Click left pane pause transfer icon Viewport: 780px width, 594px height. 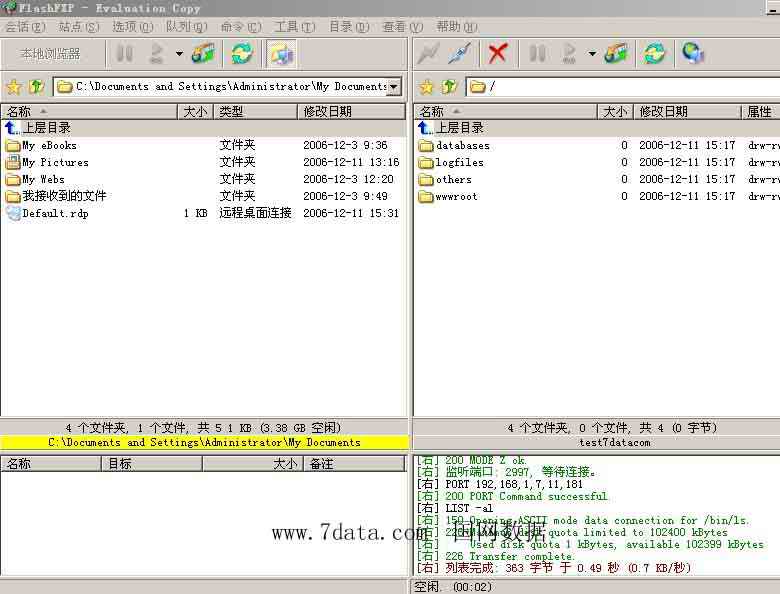point(124,54)
